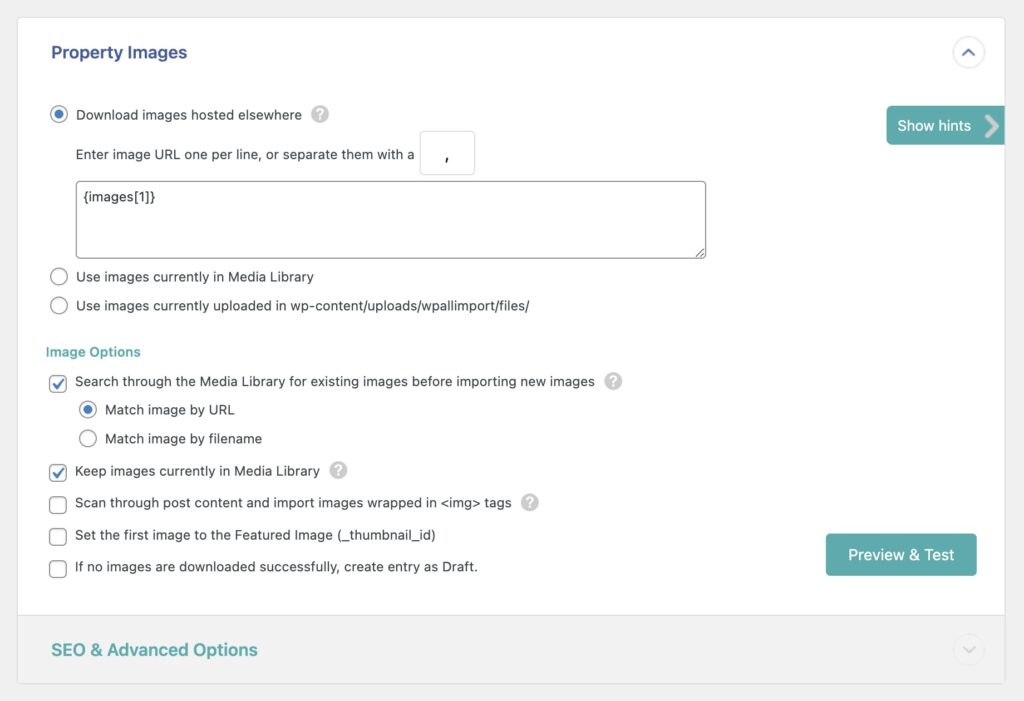Enable scanning post content for img tags

[x=57, y=504]
